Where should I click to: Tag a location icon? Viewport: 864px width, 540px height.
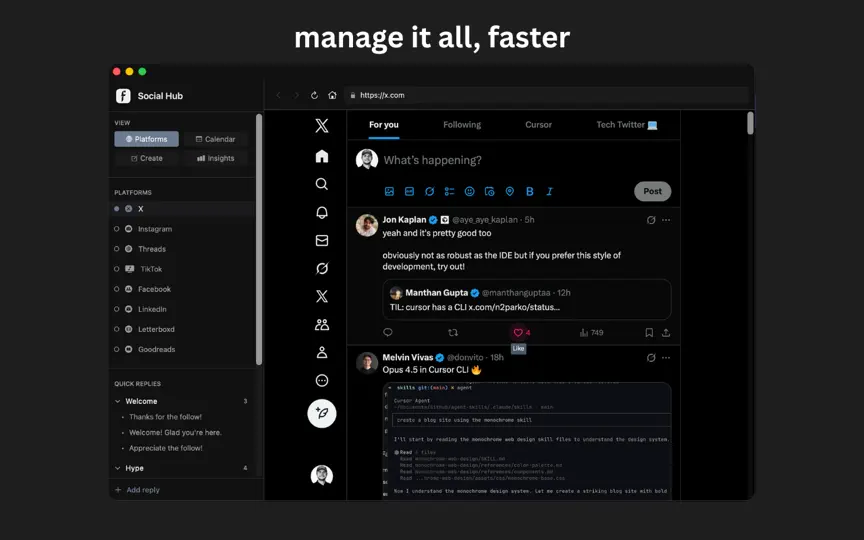[510, 191]
